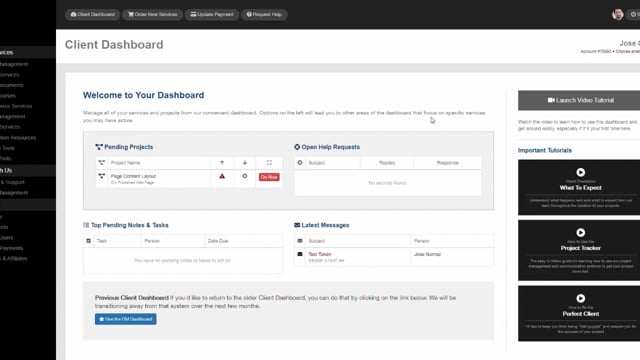Viewport: 640px width, 360px height.
Task: Click the Open Help Requests heading icon
Action: point(297,147)
